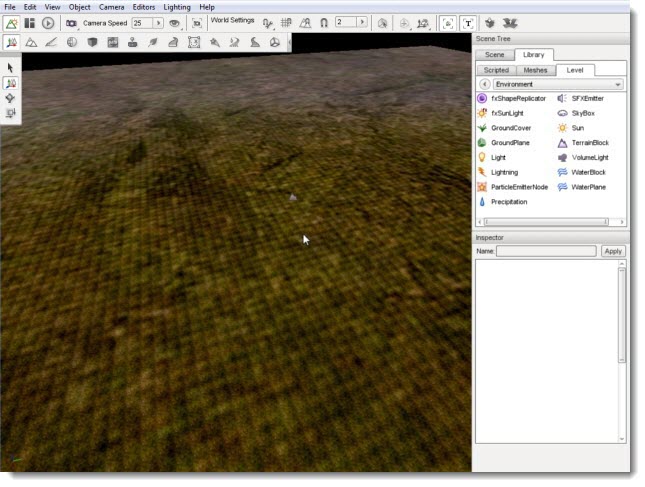Click the Lightning object icon
This screenshot has width=645, height=487.
tap(483, 172)
